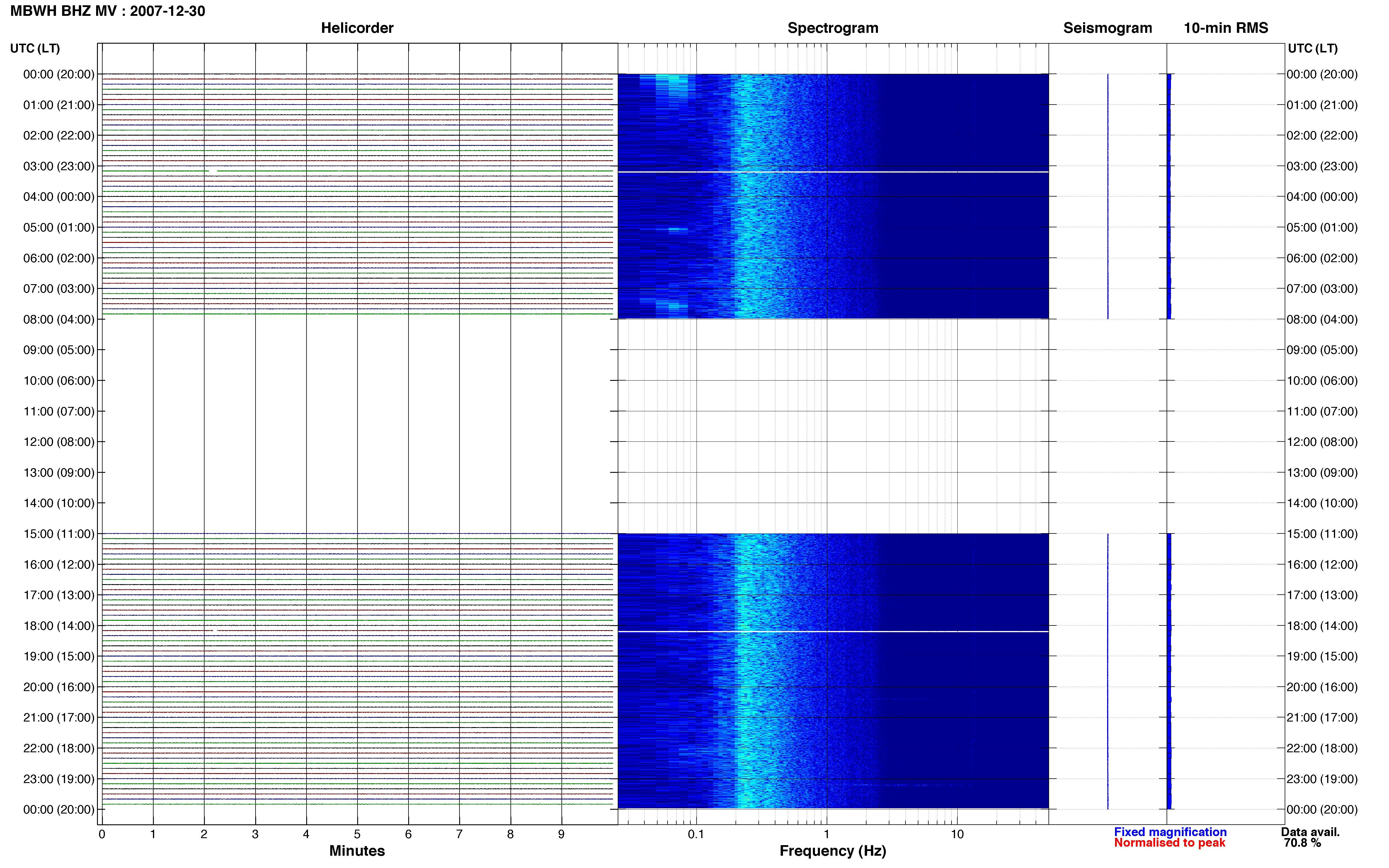Click the upper blue seismogram trace

click(x=1108, y=196)
